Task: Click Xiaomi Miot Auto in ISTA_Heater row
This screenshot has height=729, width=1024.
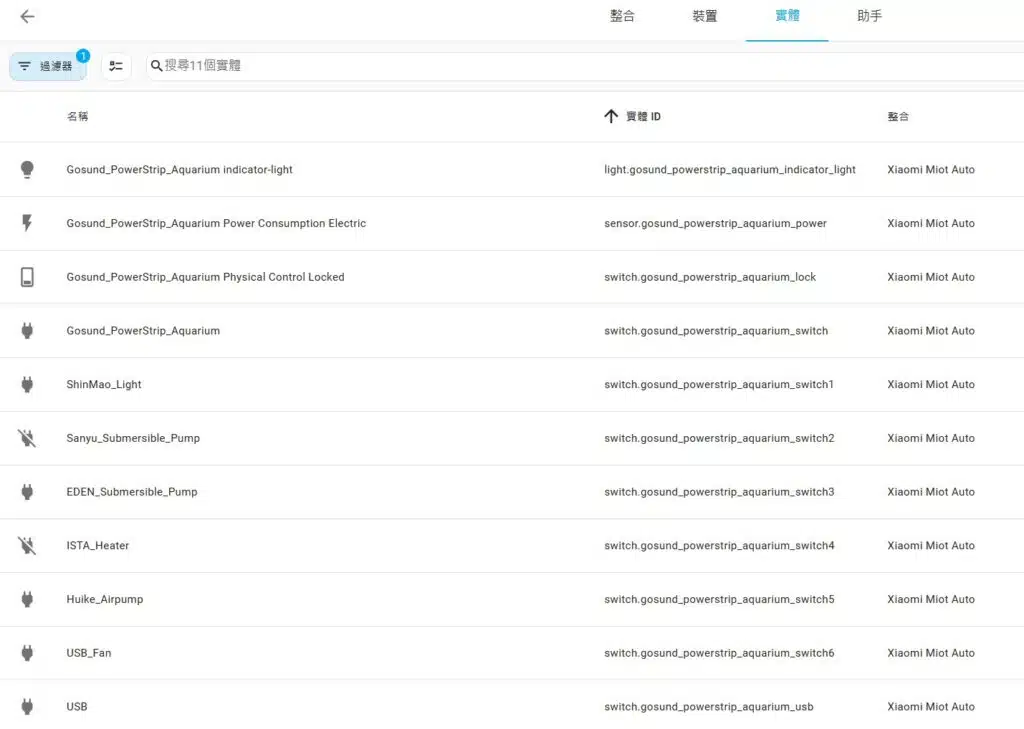Action: tap(931, 545)
